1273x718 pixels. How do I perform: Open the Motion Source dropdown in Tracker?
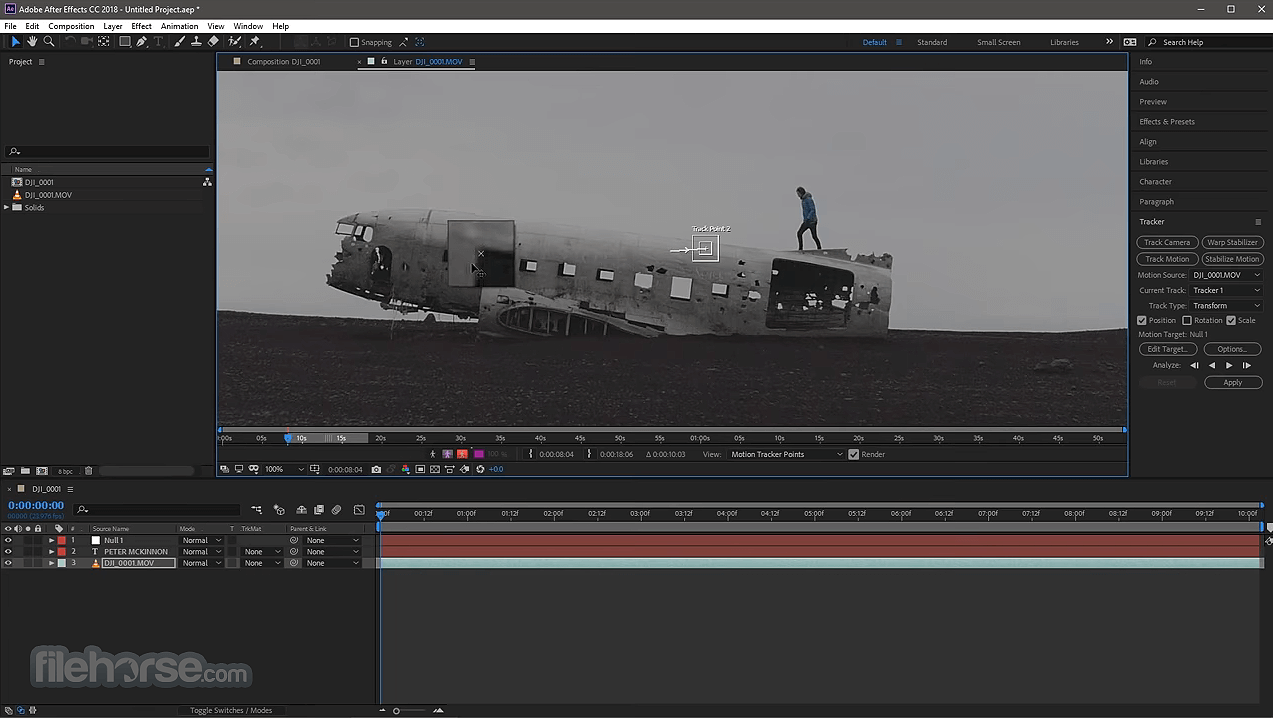1225,274
